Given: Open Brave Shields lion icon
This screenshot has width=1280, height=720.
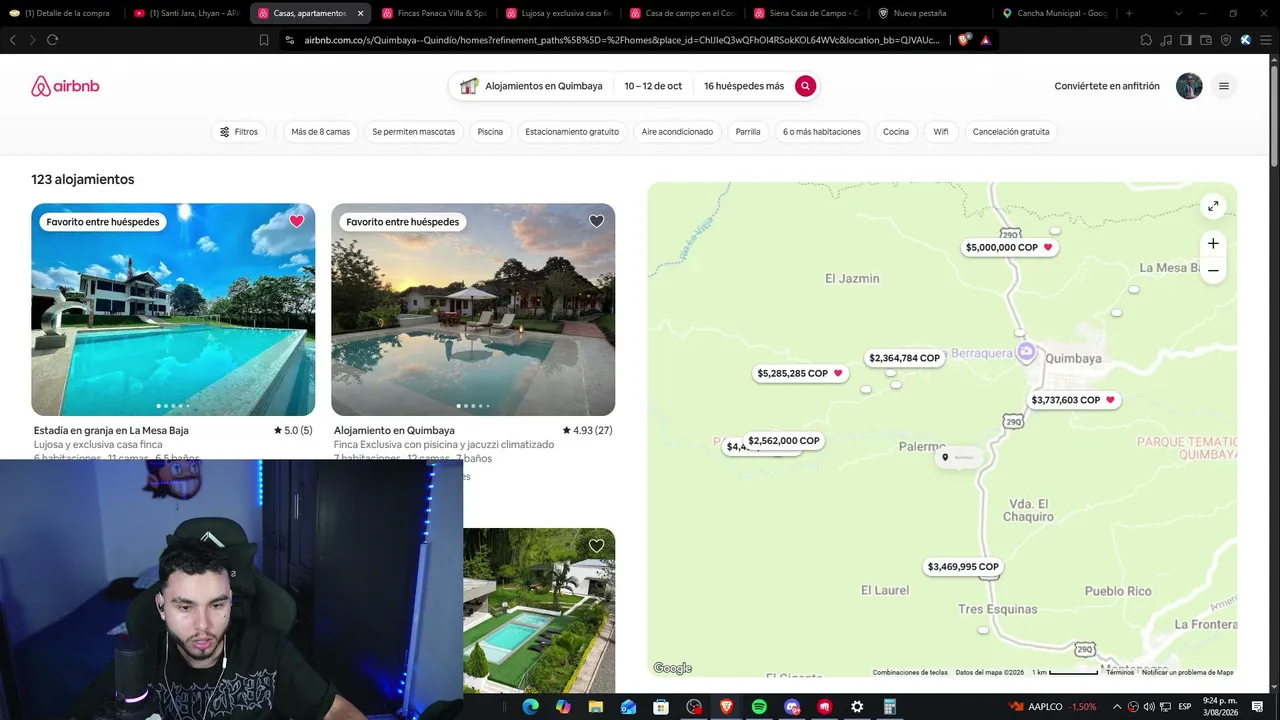Looking at the screenshot, I should [964, 40].
